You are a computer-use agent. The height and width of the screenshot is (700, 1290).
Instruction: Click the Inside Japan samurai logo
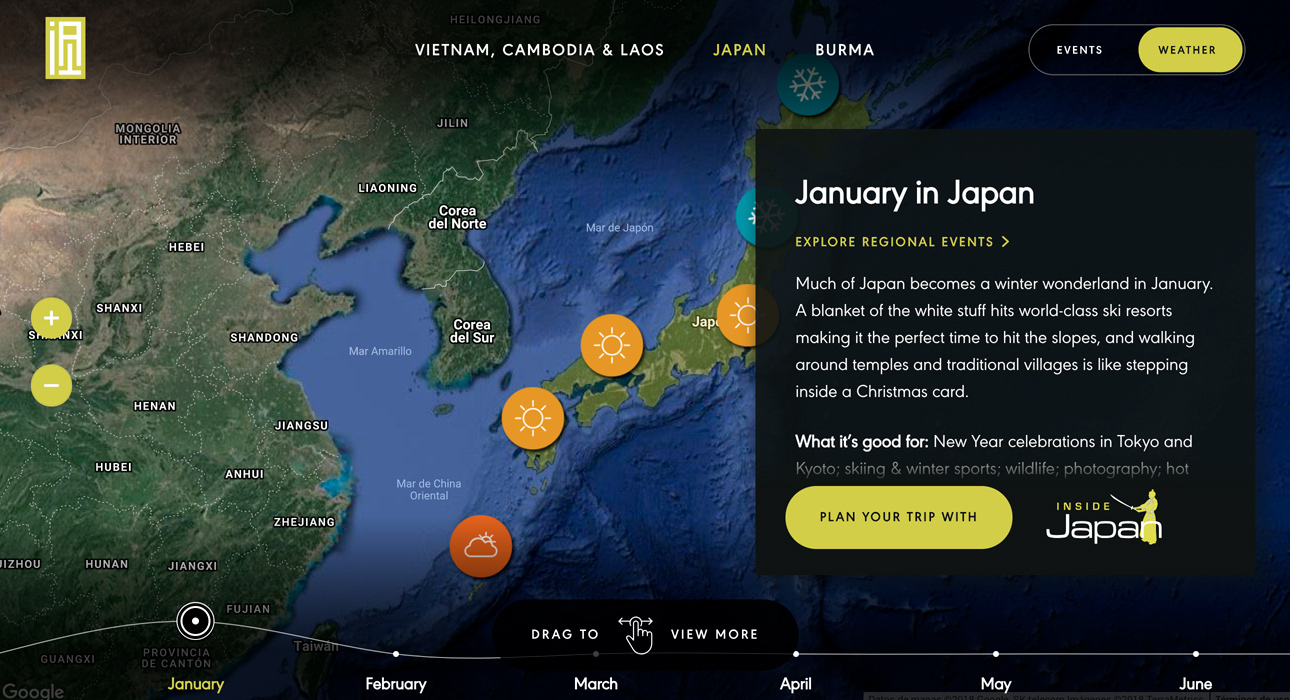(x=1104, y=518)
